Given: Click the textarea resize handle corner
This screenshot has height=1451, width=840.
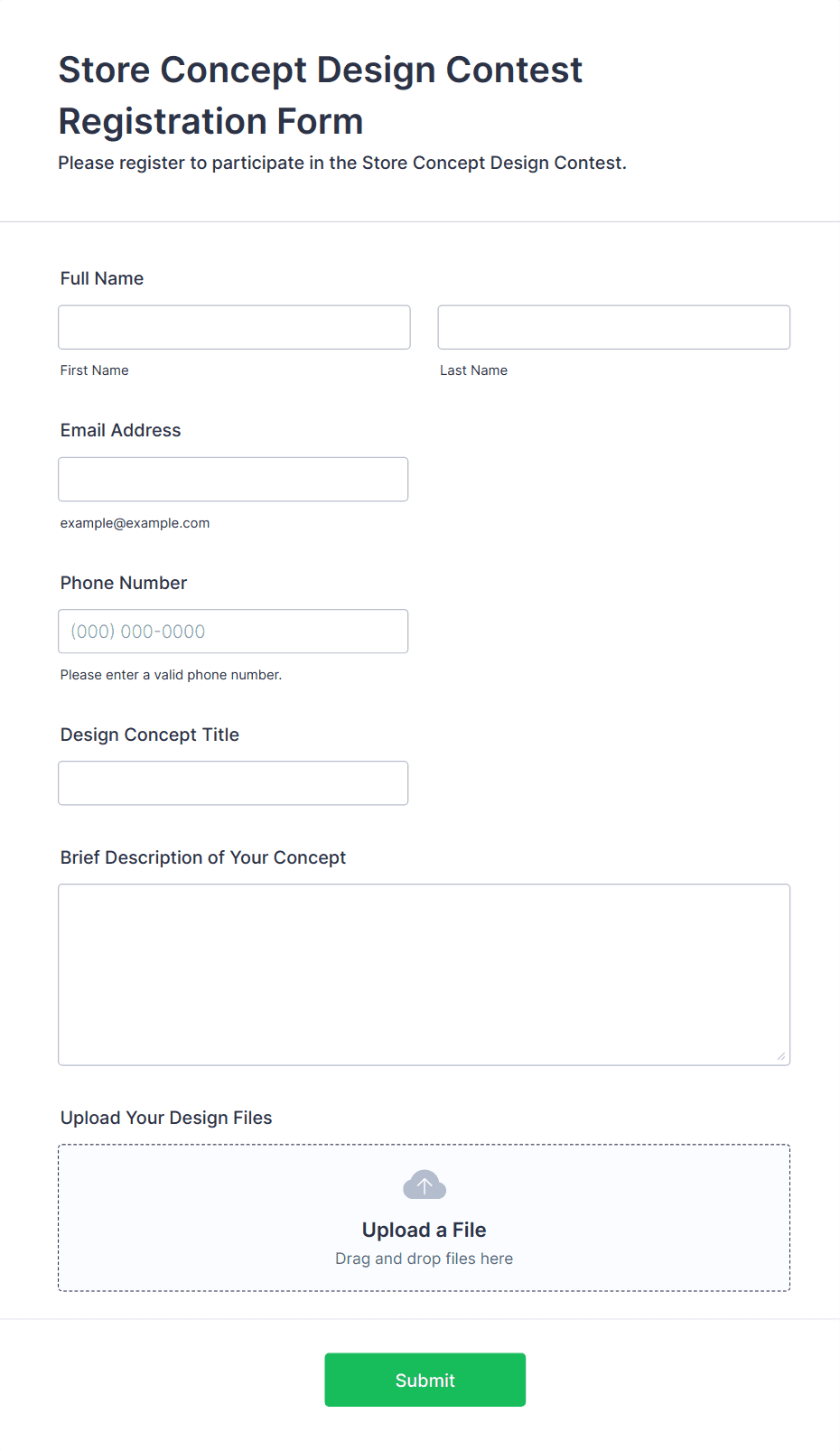Looking at the screenshot, I should tap(781, 1056).
